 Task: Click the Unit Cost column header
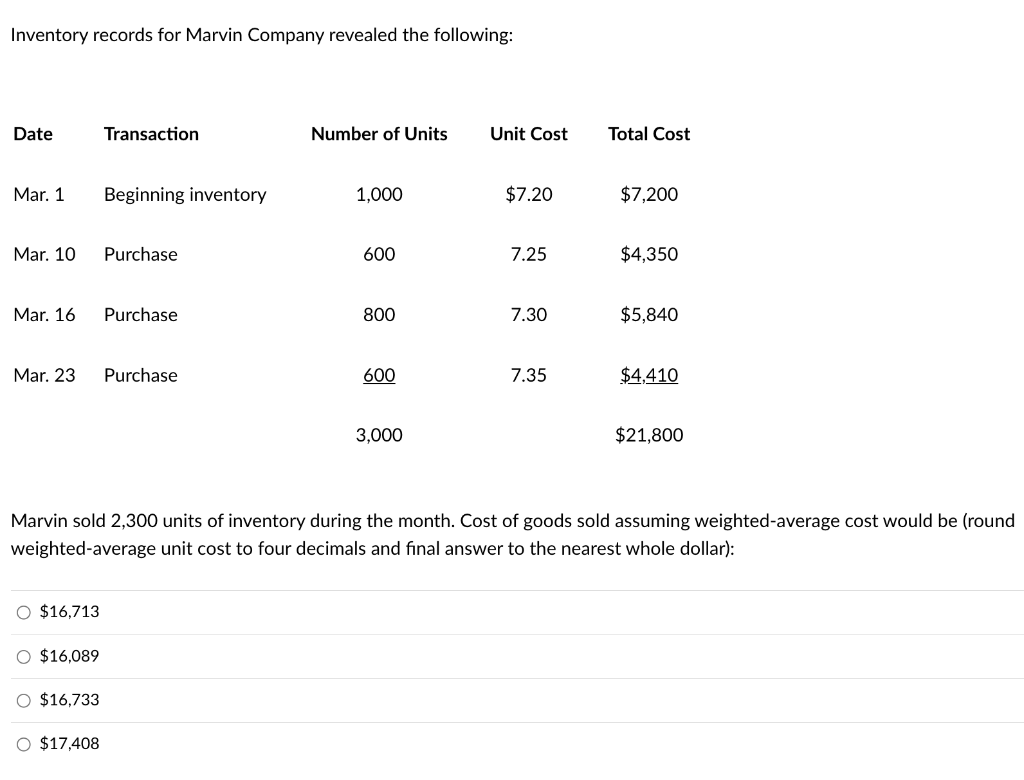coord(528,134)
